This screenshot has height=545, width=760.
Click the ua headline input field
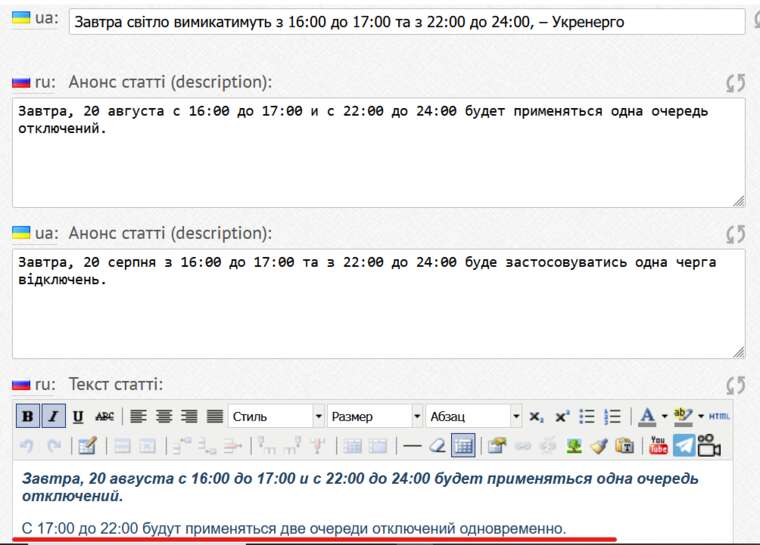(x=406, y=21)
